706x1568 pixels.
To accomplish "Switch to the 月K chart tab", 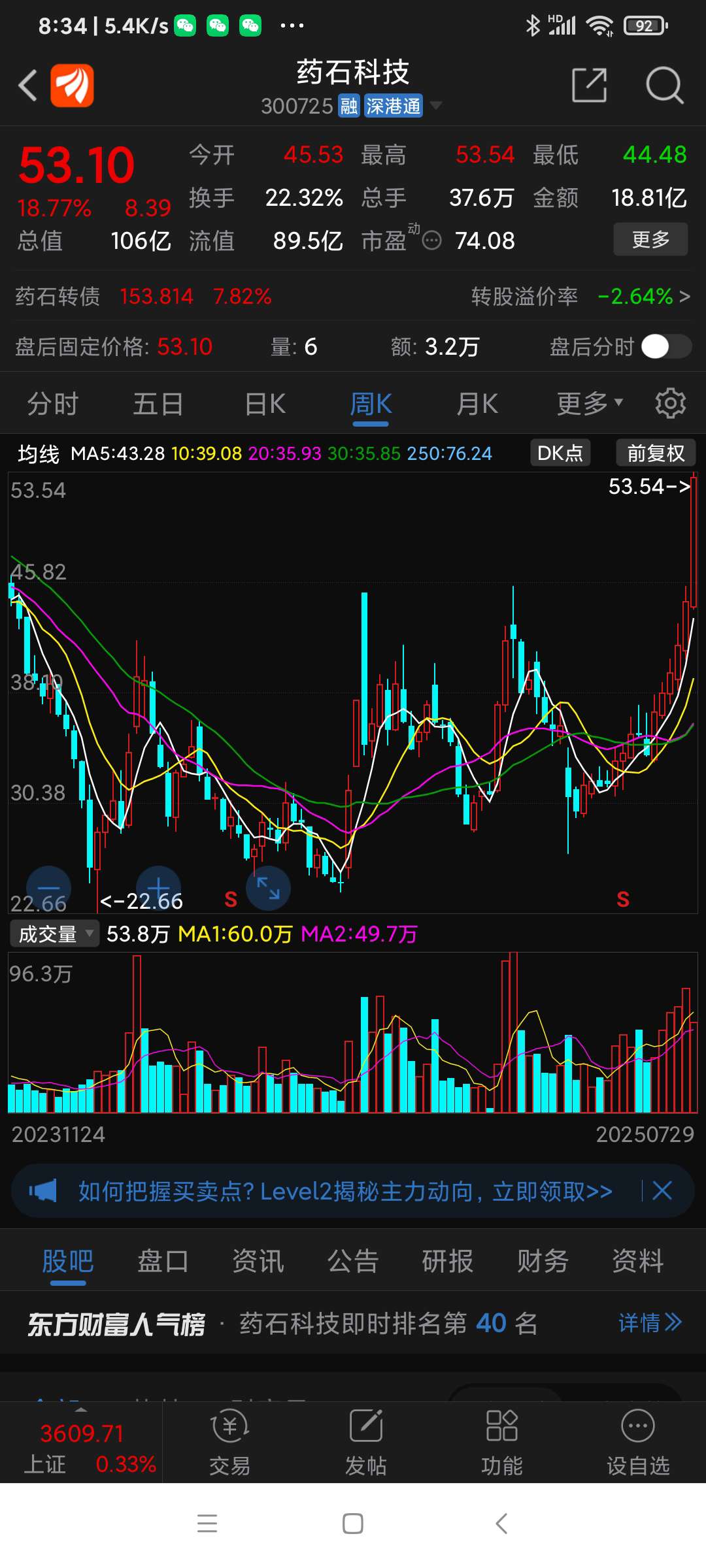I will (477, 404).
